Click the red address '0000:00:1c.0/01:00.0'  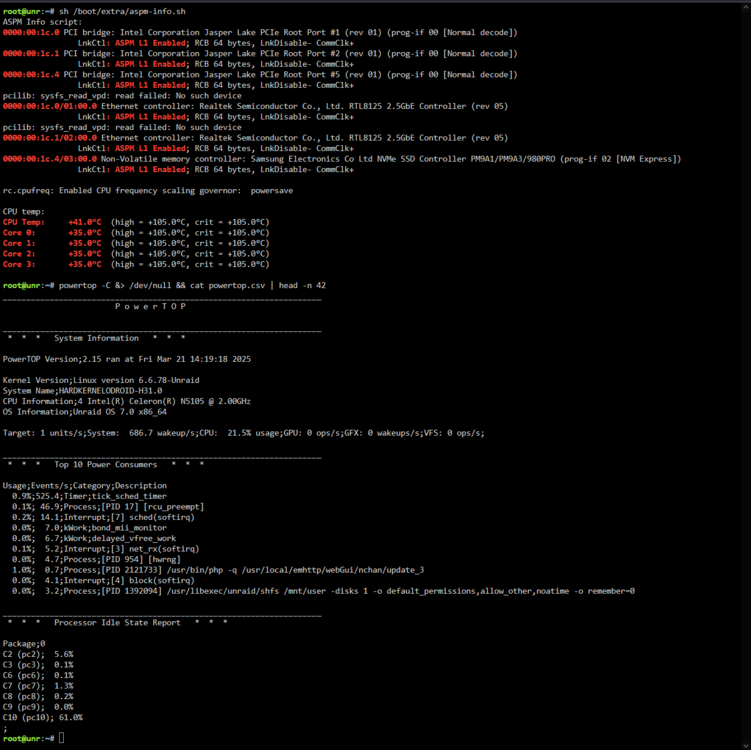49,106
